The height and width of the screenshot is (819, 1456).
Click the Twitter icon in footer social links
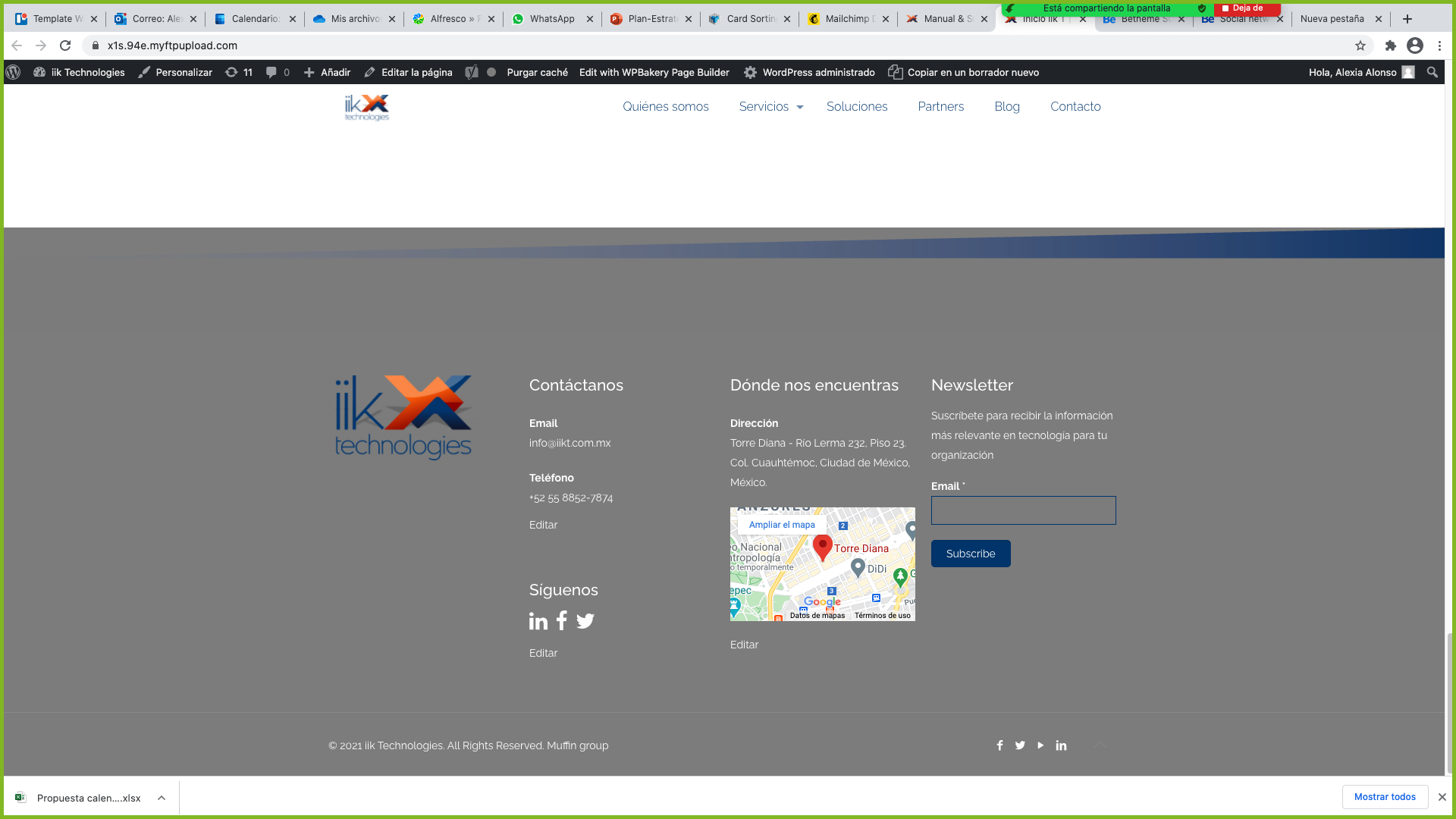pos(1020,745)
